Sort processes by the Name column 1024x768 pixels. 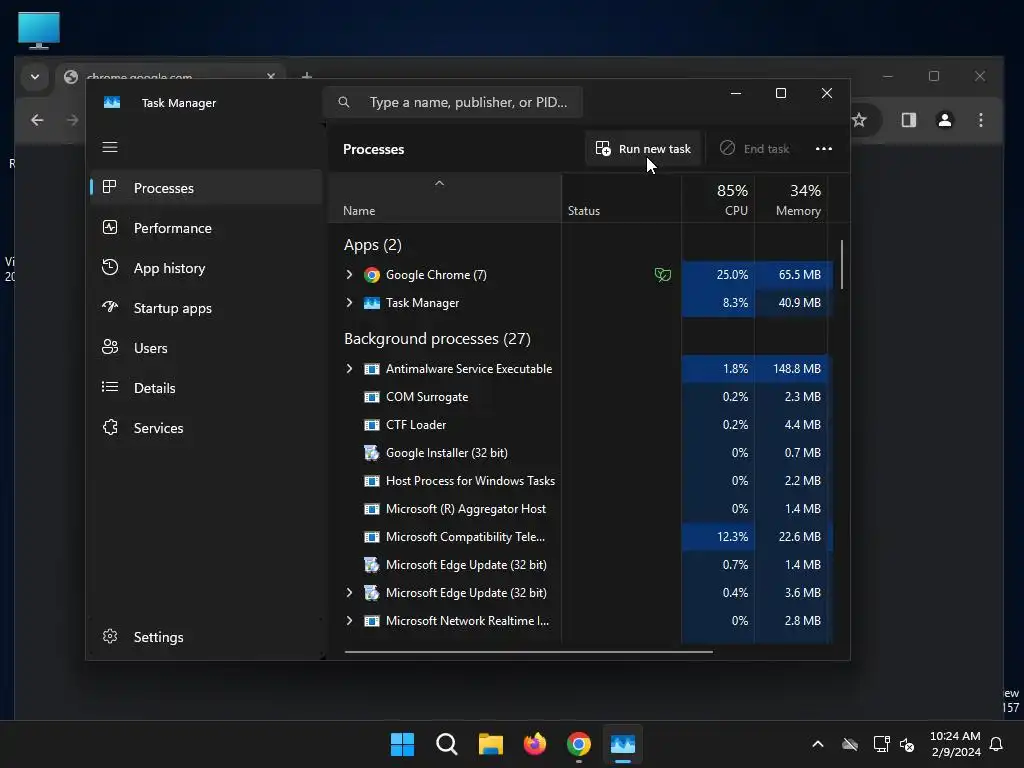coord(445,199)
